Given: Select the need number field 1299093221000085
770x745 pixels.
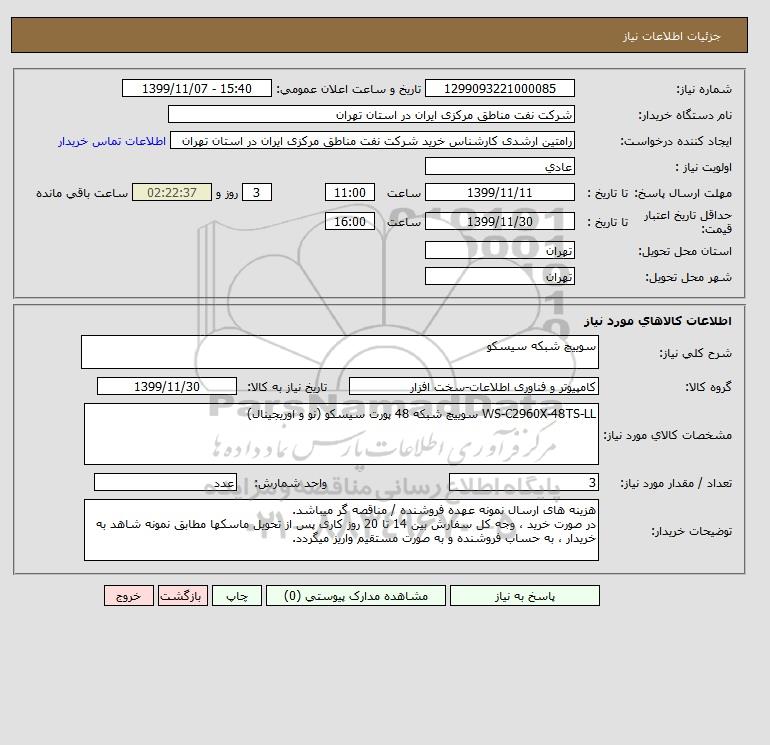Looking at the screenshot, I should pyautogui.click(x=499, y=88).
